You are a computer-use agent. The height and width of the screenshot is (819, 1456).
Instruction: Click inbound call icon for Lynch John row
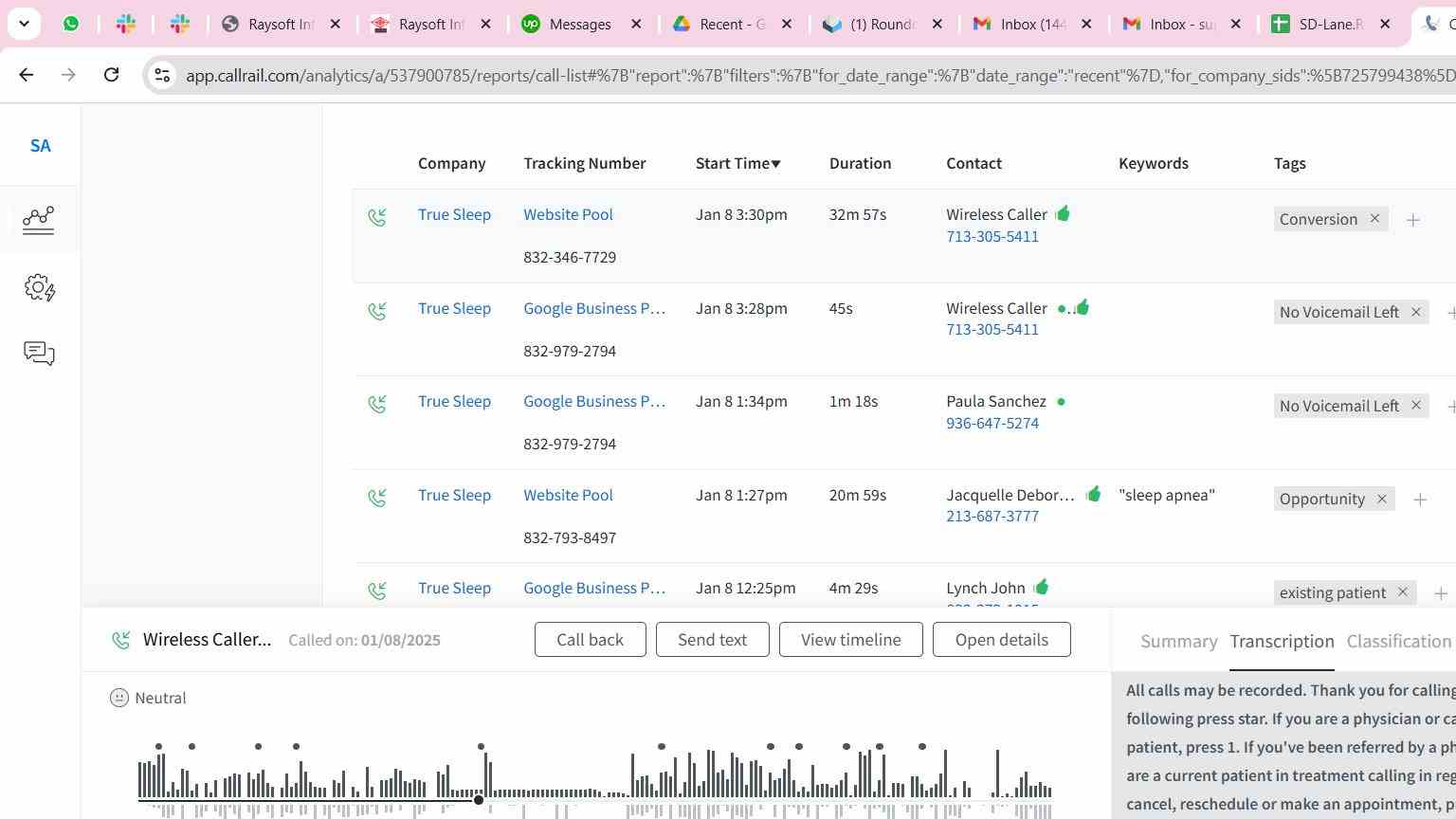pos(377,591)
